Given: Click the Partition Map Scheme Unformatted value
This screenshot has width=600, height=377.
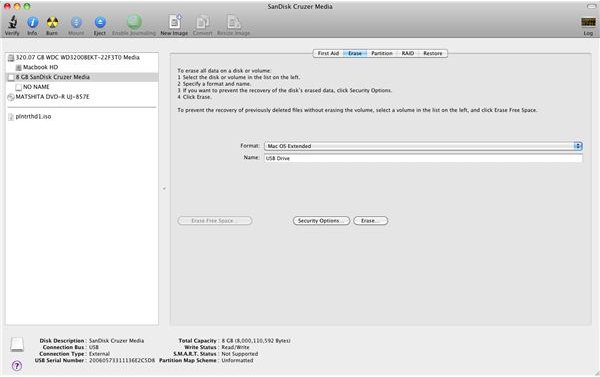Looking at the screenshot, I should point(237,361).
